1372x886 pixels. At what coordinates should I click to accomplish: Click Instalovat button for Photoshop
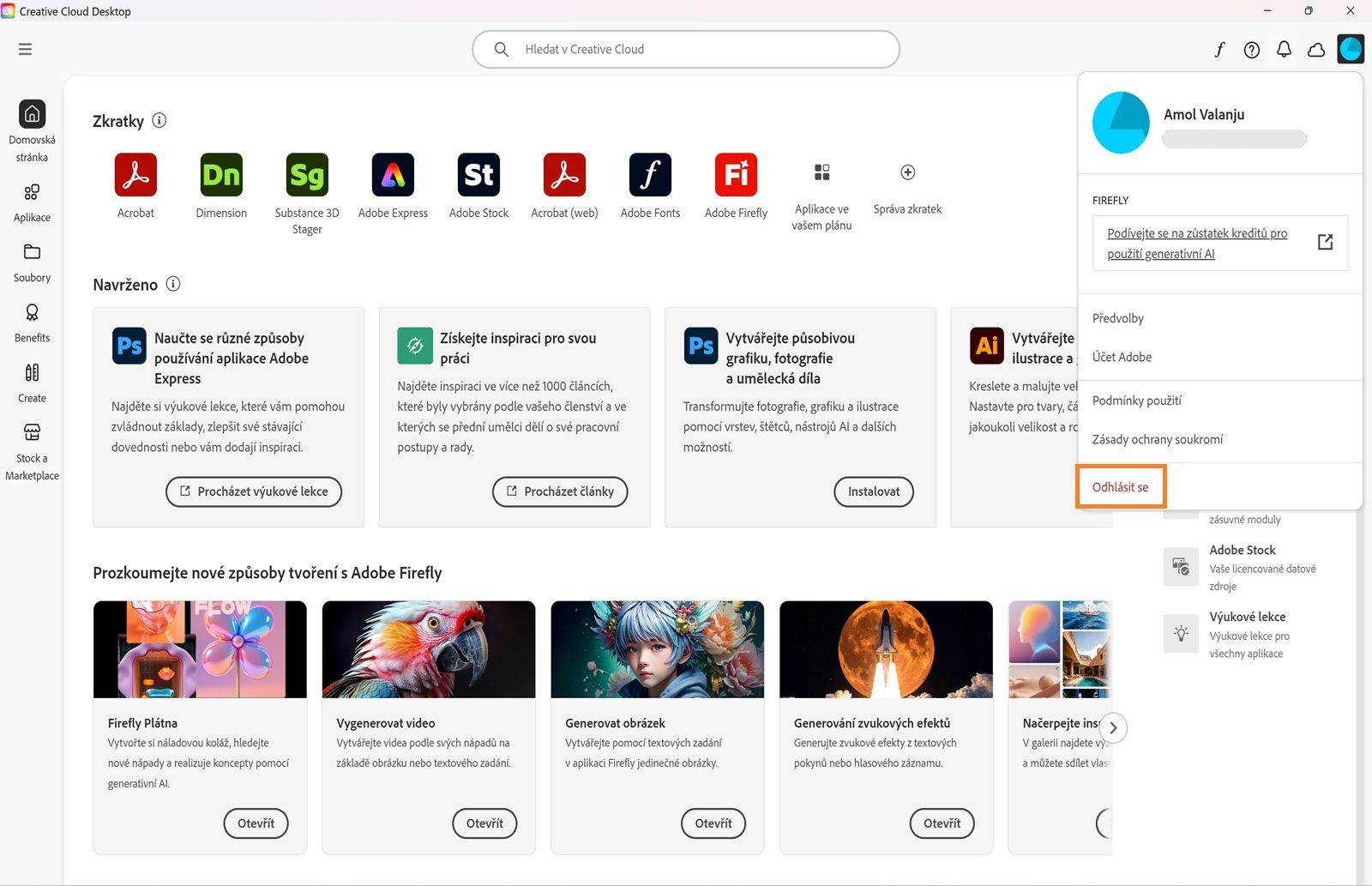874,491
